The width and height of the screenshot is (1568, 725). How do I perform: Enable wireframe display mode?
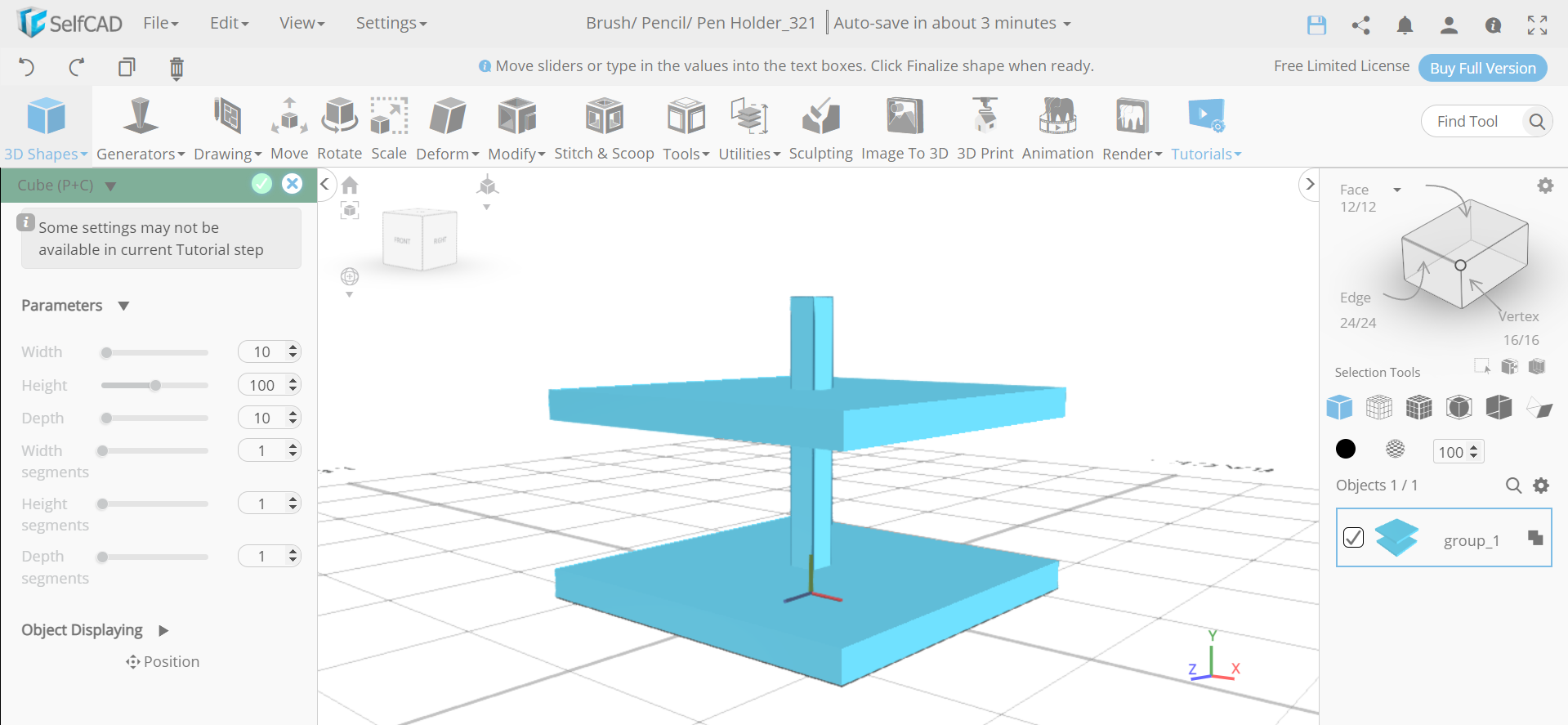(x=1379, y=407)
